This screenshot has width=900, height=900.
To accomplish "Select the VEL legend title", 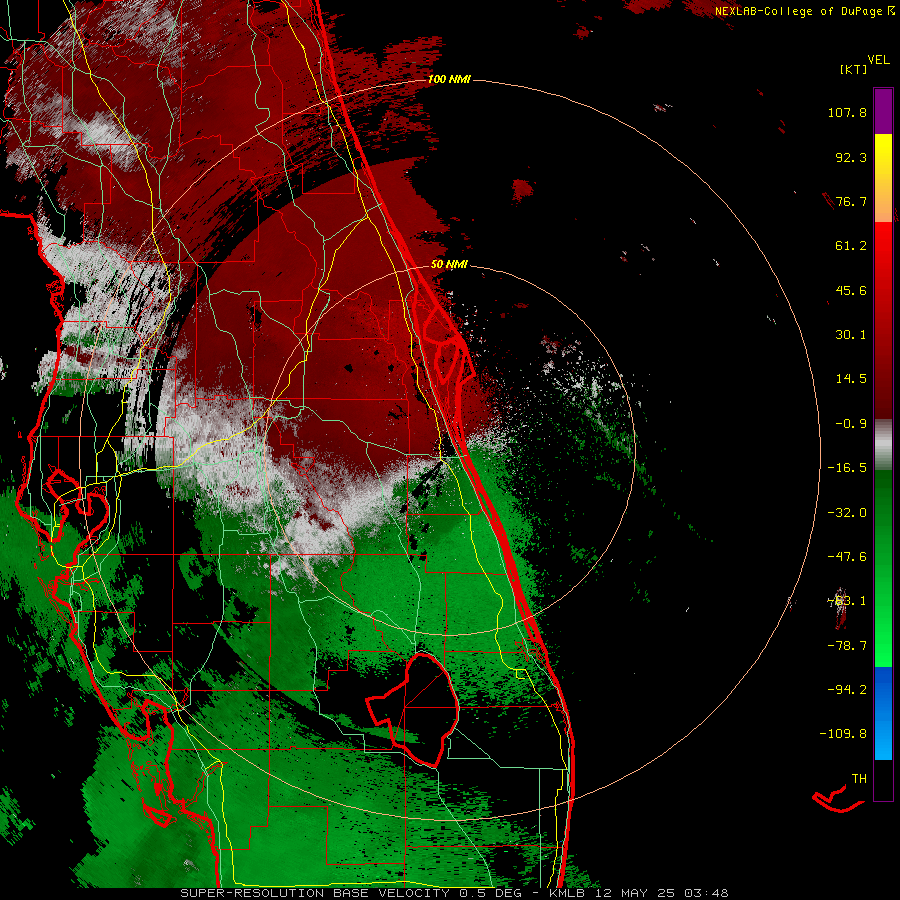I will (878, 60).
